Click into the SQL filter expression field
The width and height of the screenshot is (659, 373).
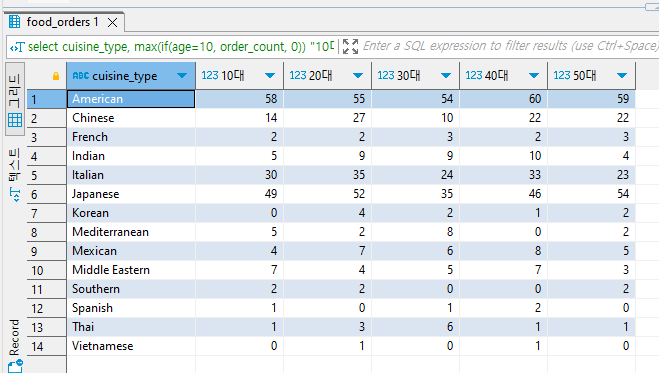click(510, 46)
